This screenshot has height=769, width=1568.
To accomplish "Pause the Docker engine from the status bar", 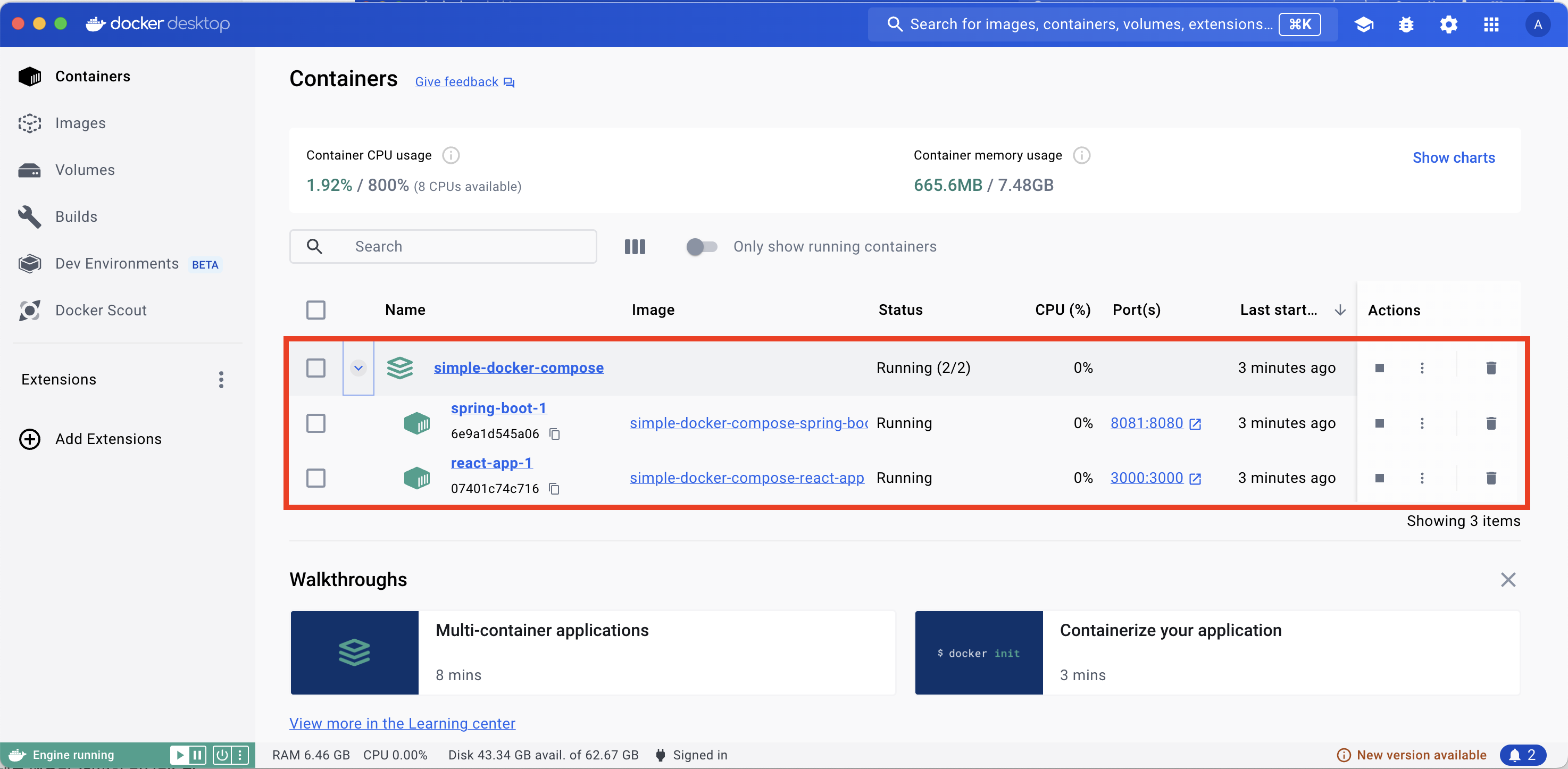I will click(197, 755).
